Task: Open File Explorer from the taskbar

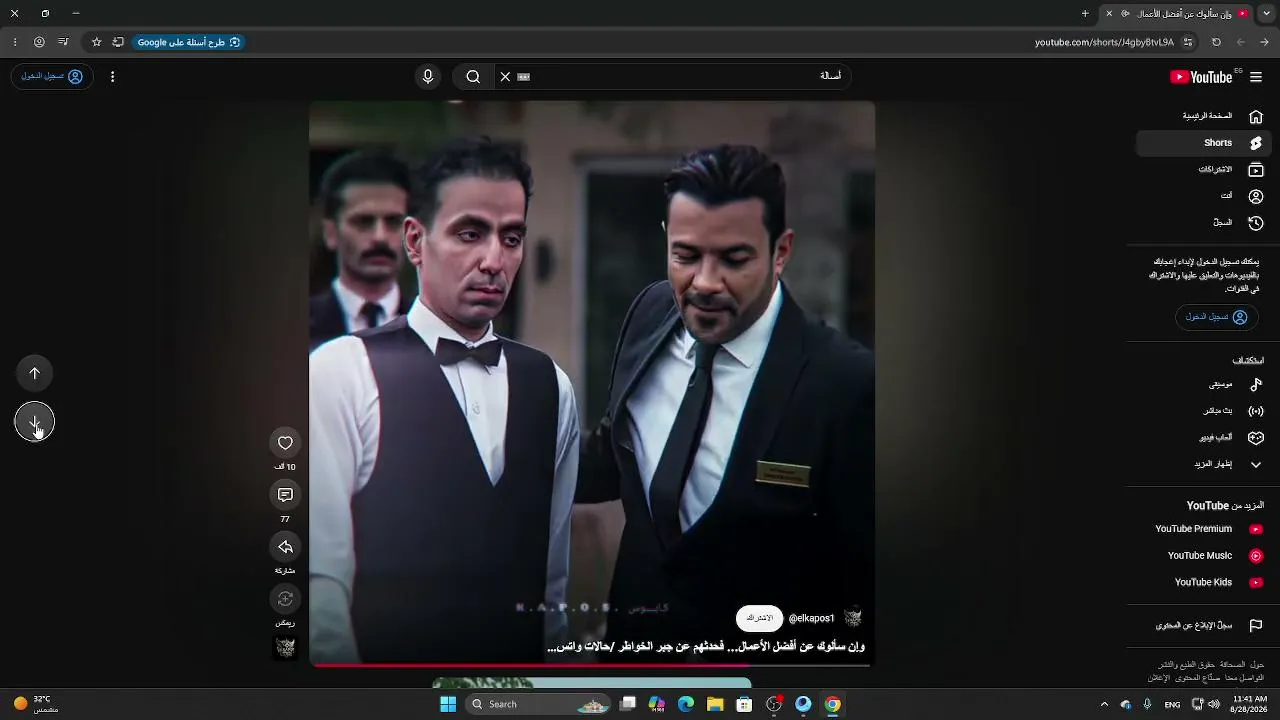Action: 715,704
